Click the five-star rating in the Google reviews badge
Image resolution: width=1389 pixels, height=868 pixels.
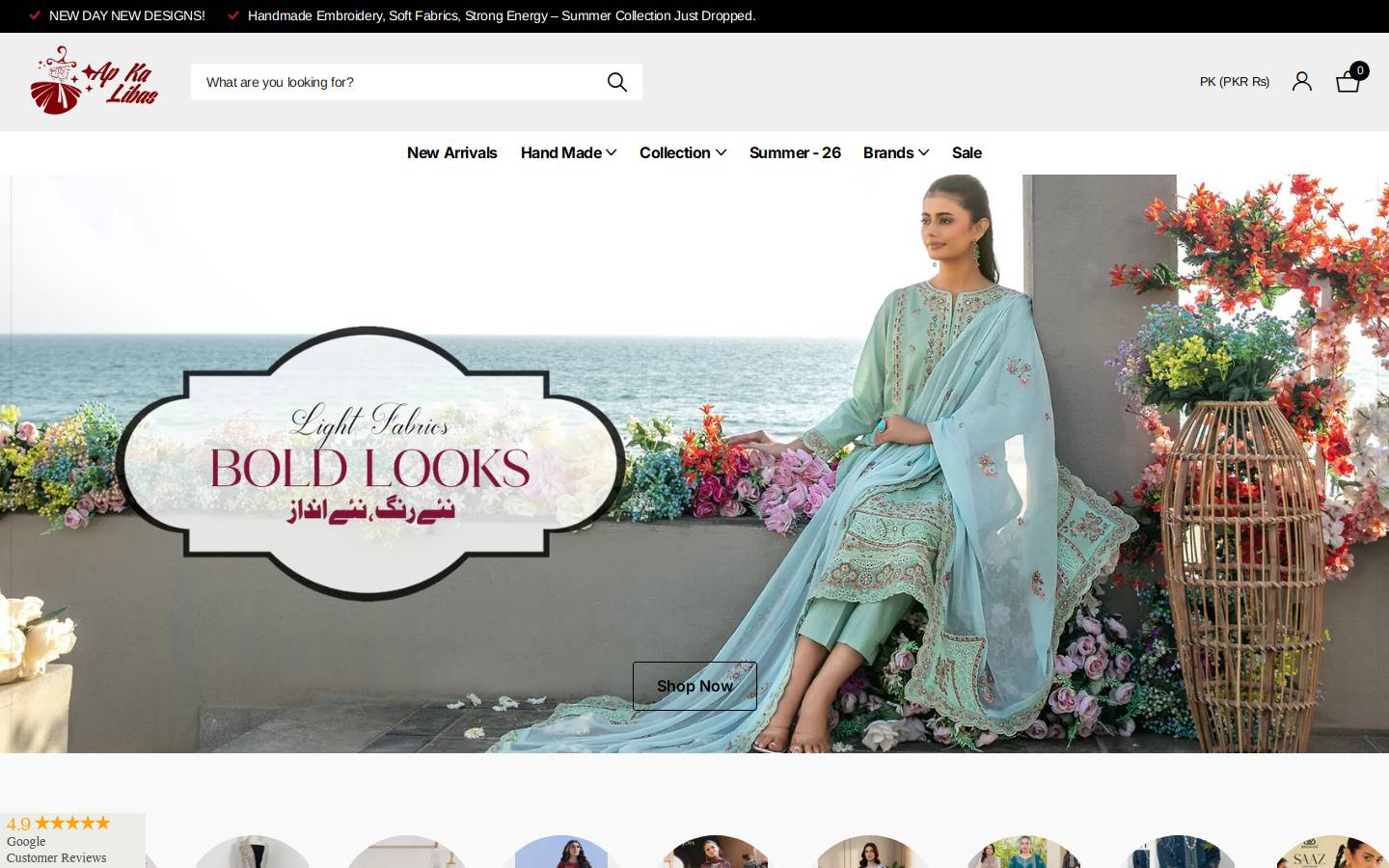pyautogui.click(x=73, y=823)
